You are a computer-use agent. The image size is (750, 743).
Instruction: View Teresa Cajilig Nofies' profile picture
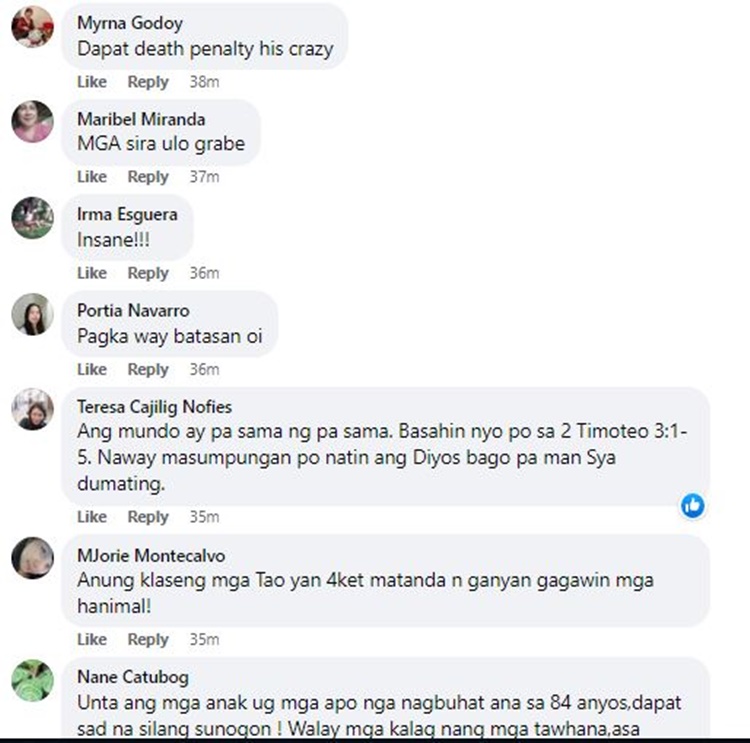click(x=33, y=409)
